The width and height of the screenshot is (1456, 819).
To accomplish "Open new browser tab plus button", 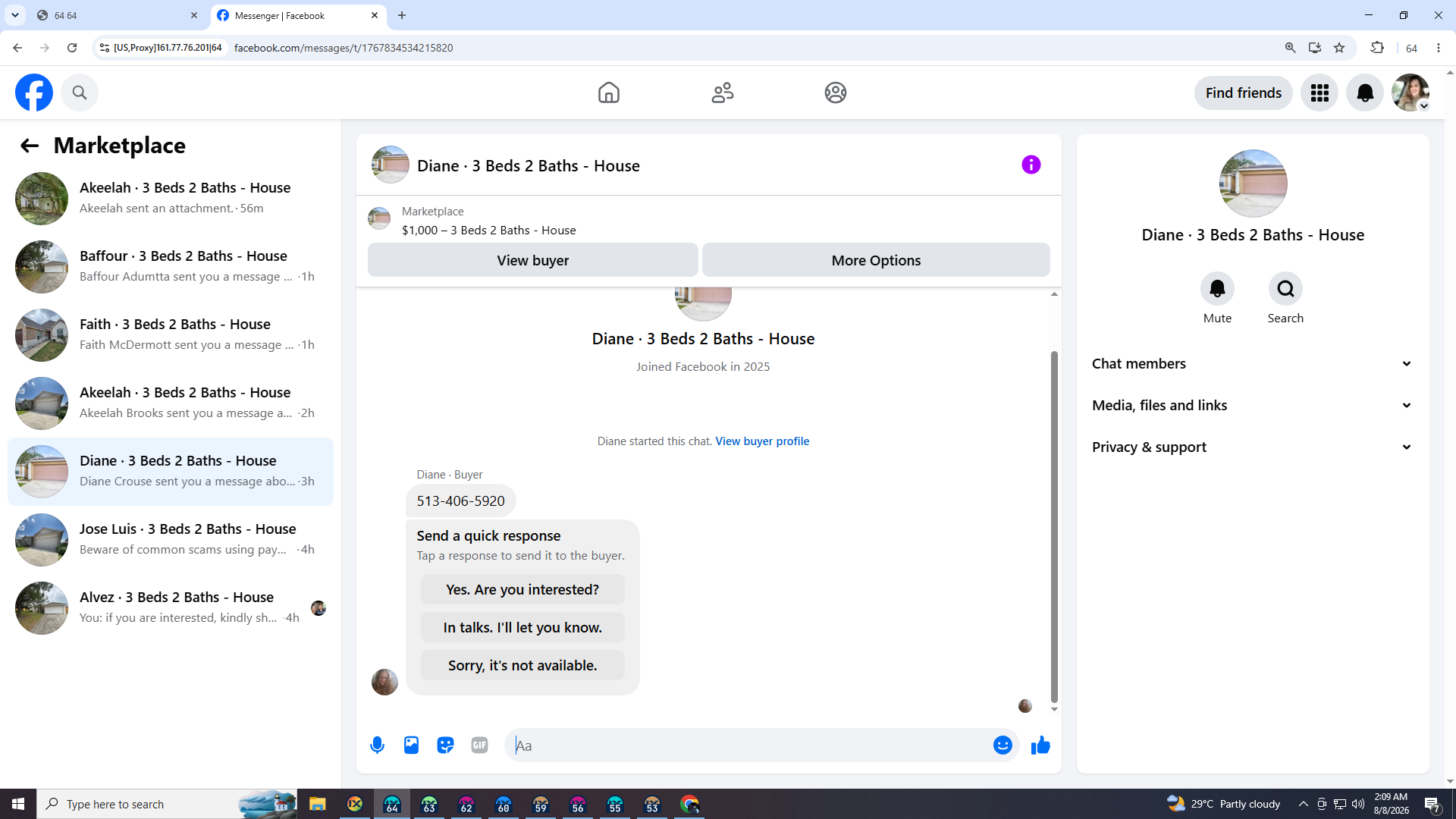I will (402, 15).
